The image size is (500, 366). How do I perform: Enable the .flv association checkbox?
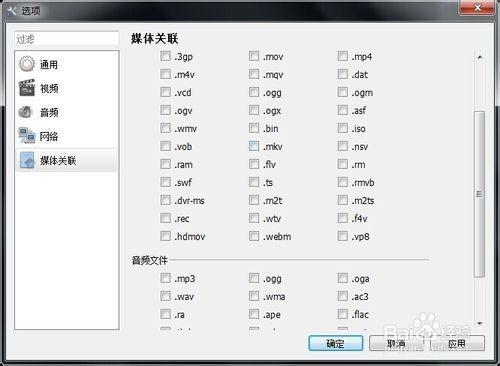(254, 164)
